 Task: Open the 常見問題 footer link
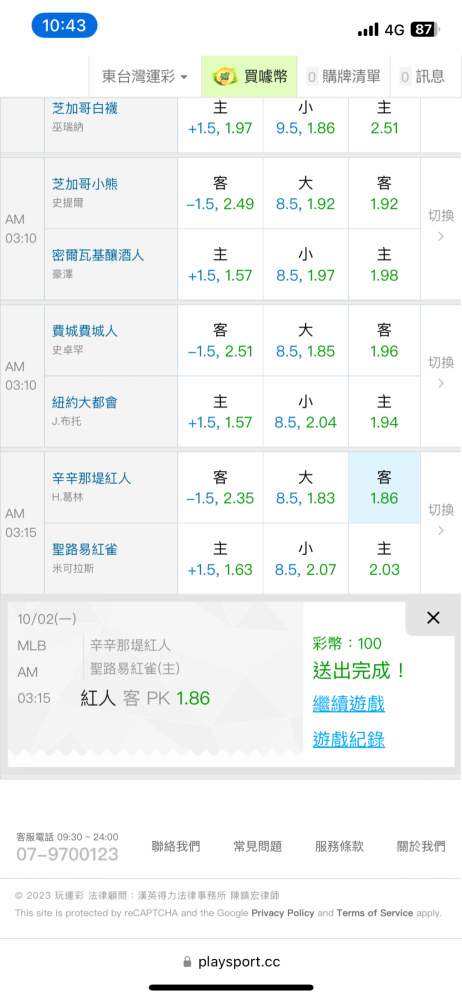257,846
